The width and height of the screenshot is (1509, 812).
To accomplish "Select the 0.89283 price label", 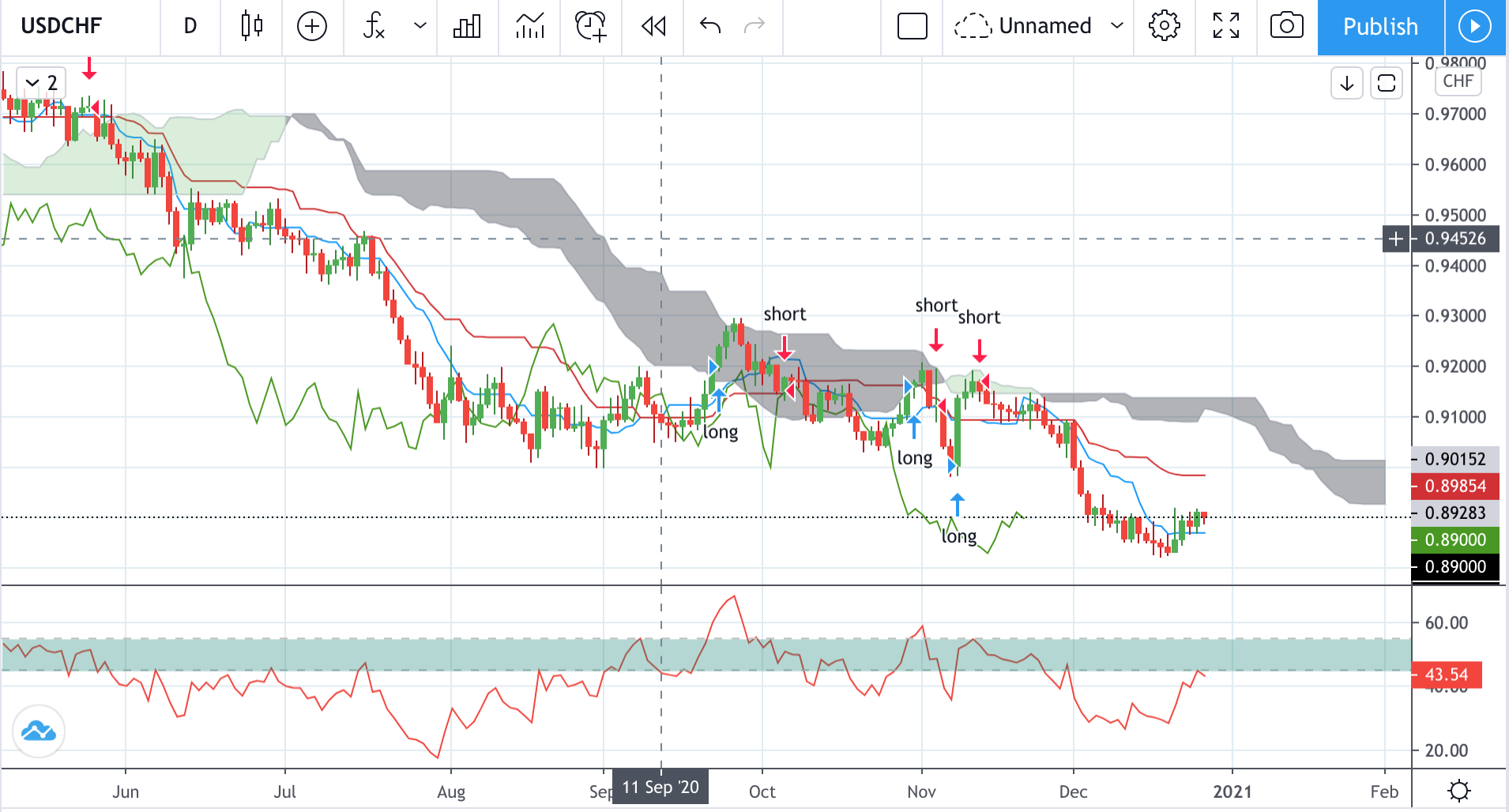I will point(1454,513).
